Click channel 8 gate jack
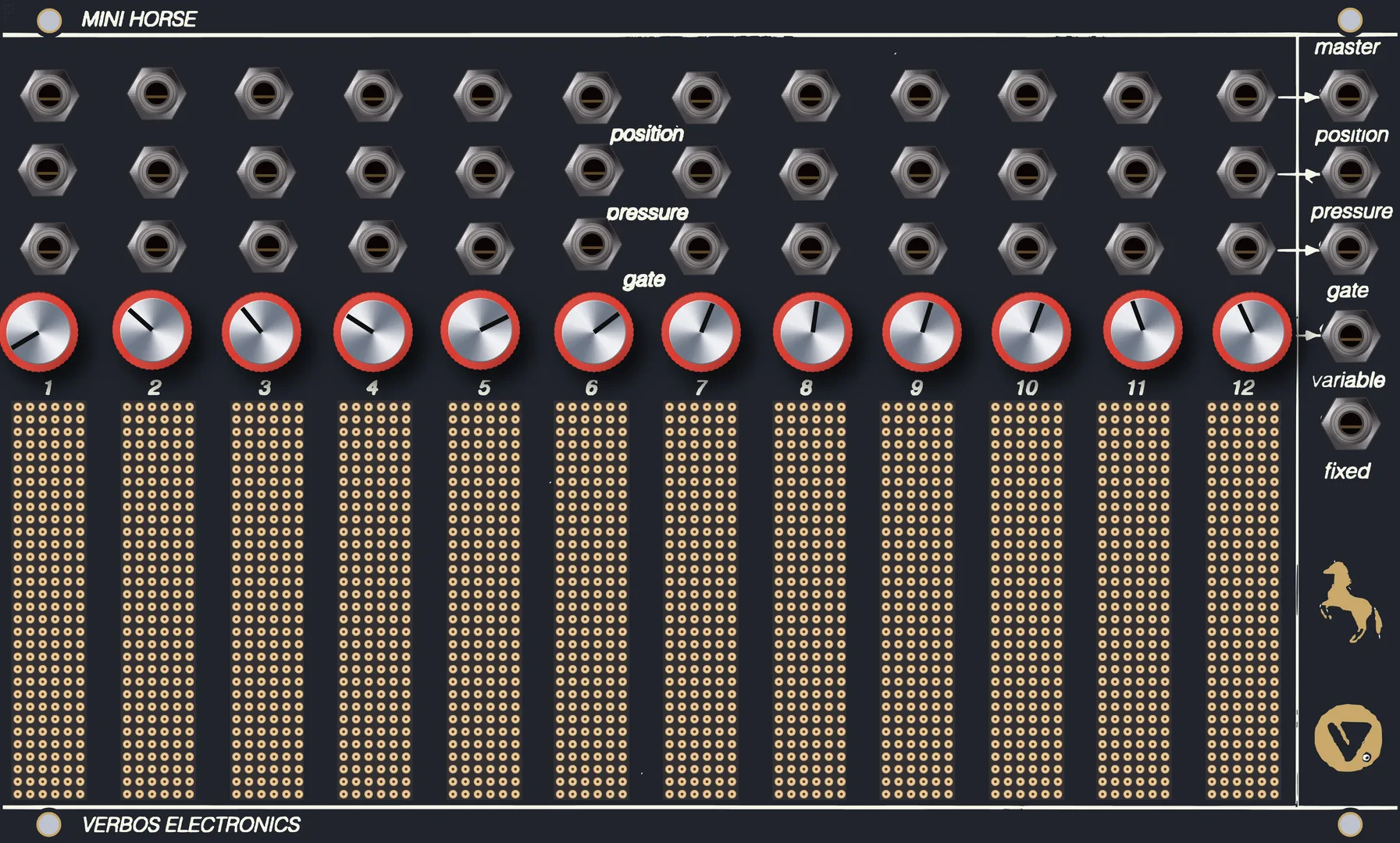The width and height of the screenshot is (1400, 843). pos(810,249)
